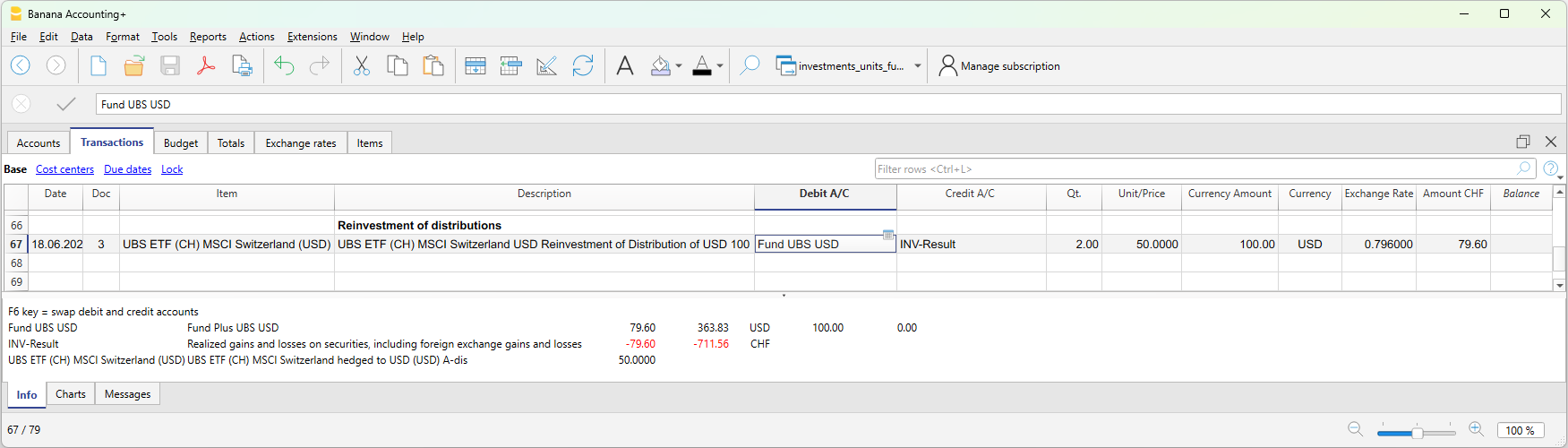Click the navigate Forward arrow icon
This screenshot has width=1568, height=448.
pos(56,65)
